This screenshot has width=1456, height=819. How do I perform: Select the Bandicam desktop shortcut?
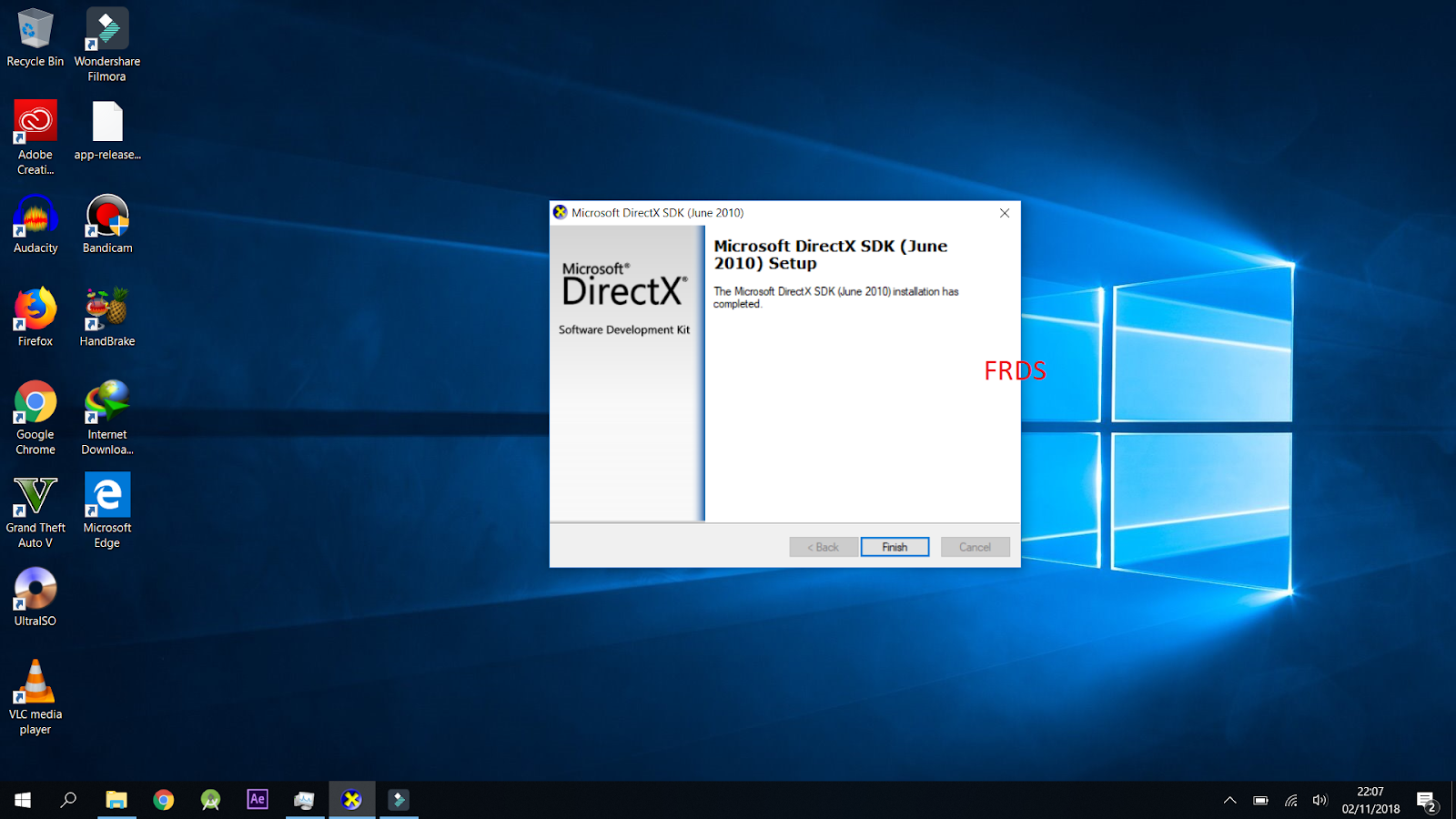pos(107,224)
